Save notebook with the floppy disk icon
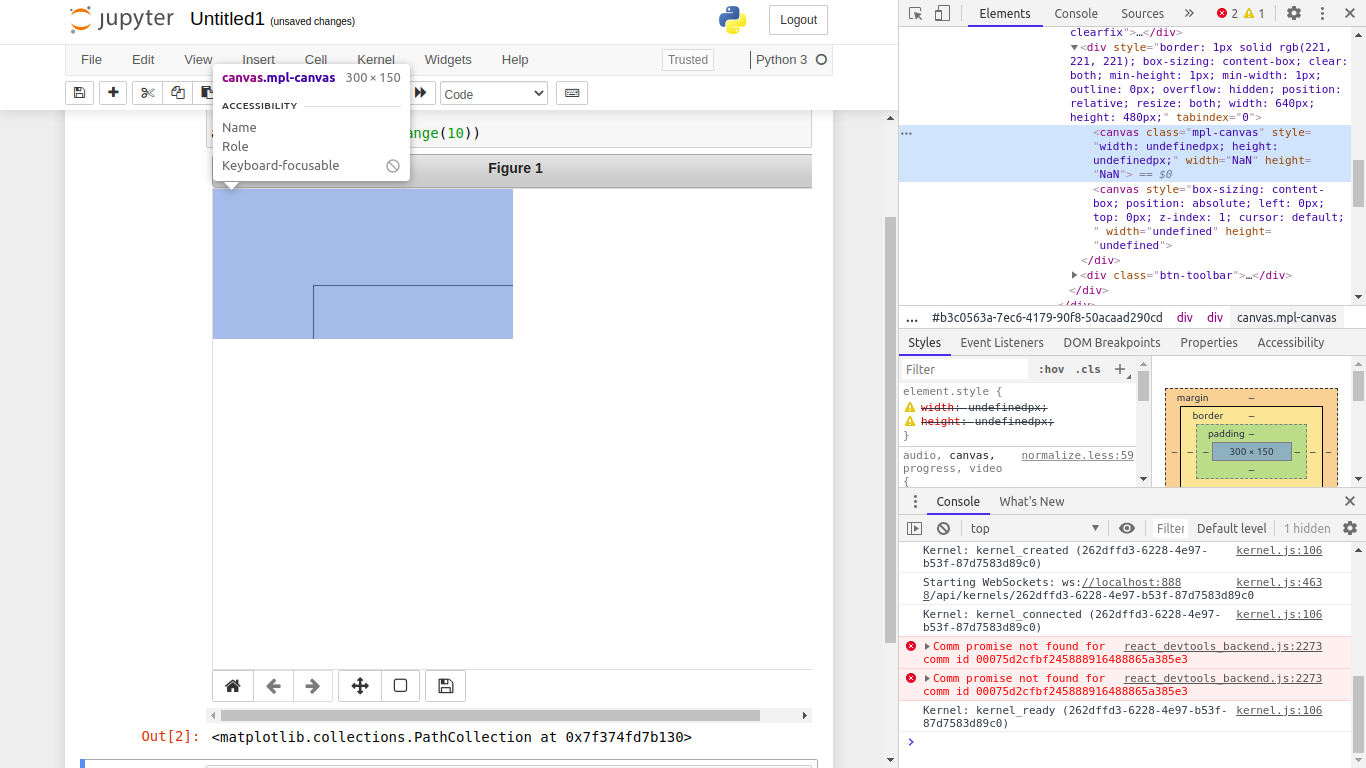This screenshot has height=768, width=1366. pos(79,93)
